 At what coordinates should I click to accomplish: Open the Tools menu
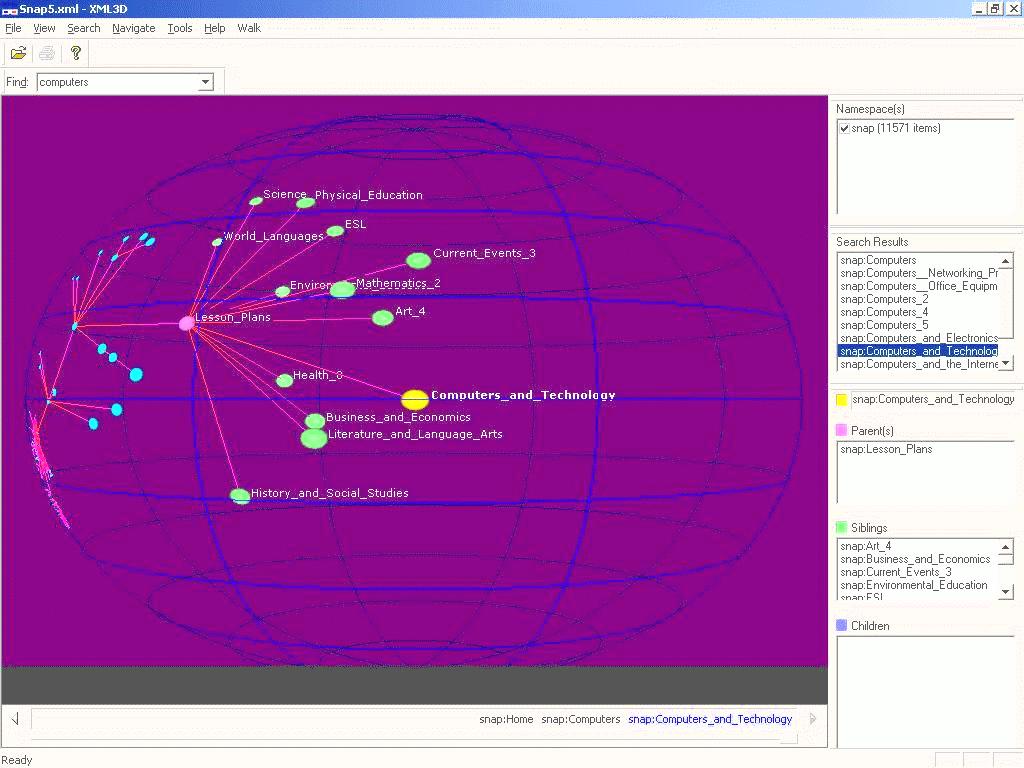click(x=180, y=28)
